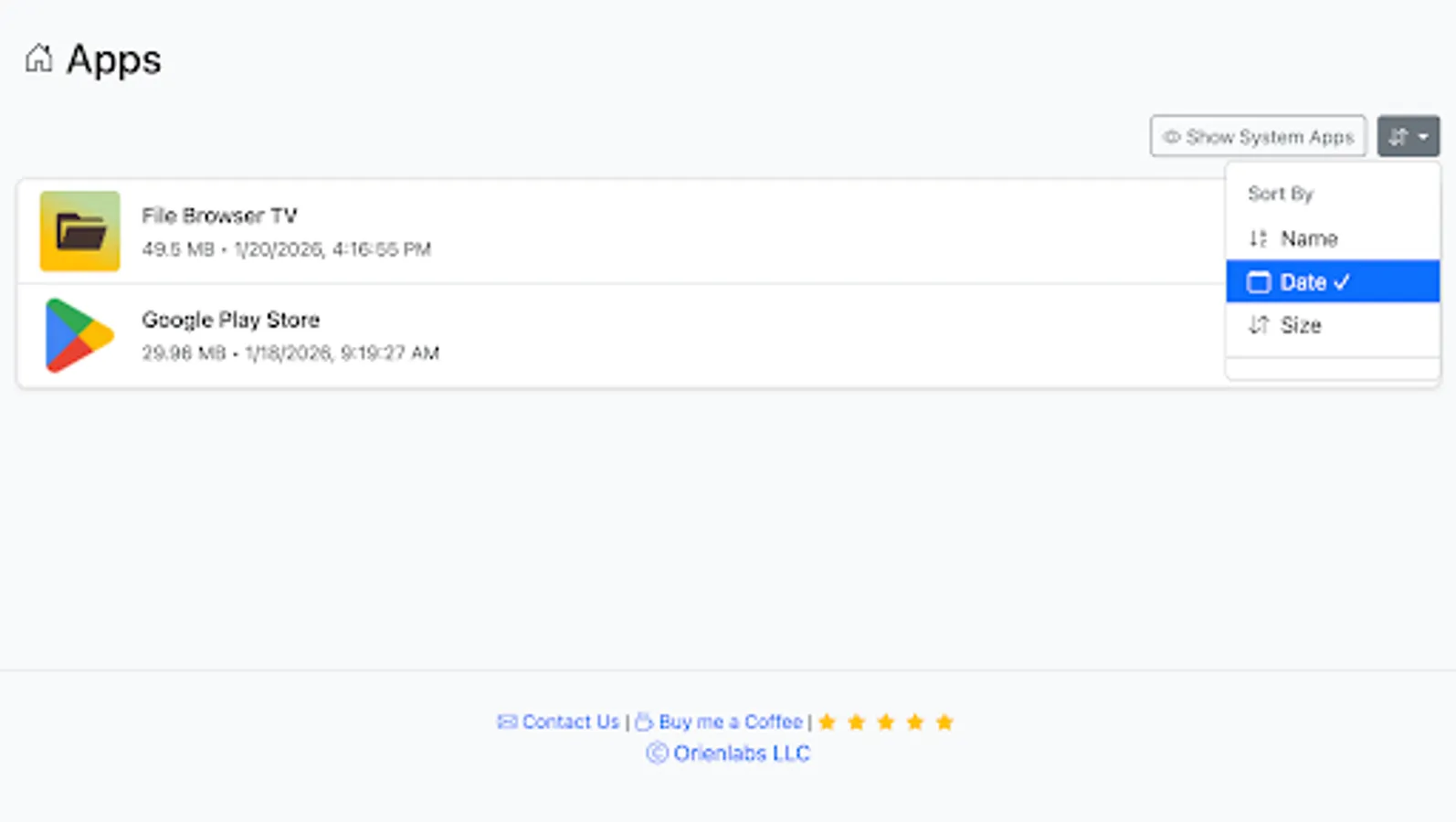
Task: Select the Date sort option
Action: tap(1333, 281)
